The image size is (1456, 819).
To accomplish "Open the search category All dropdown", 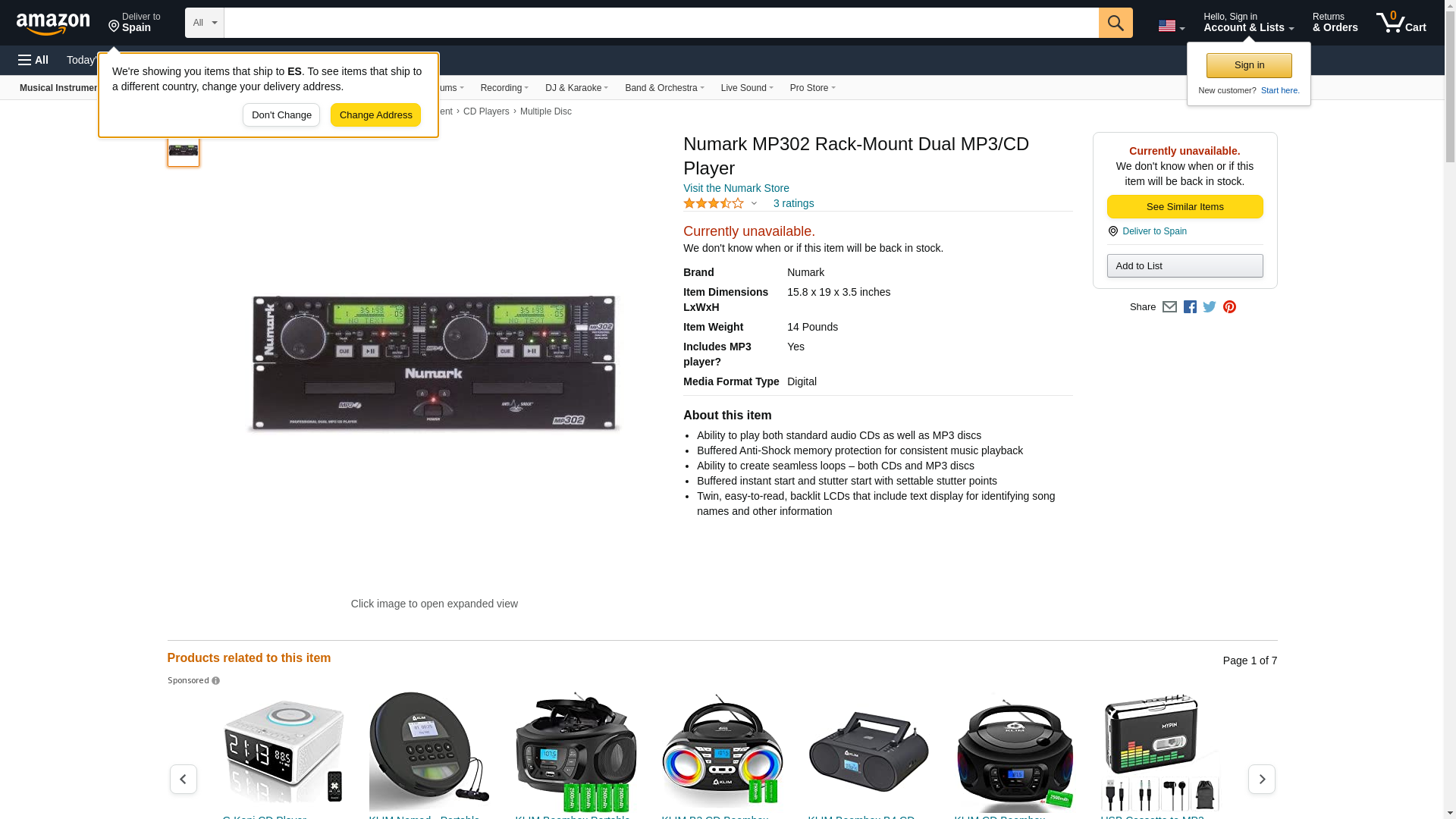I will (204, 23).
